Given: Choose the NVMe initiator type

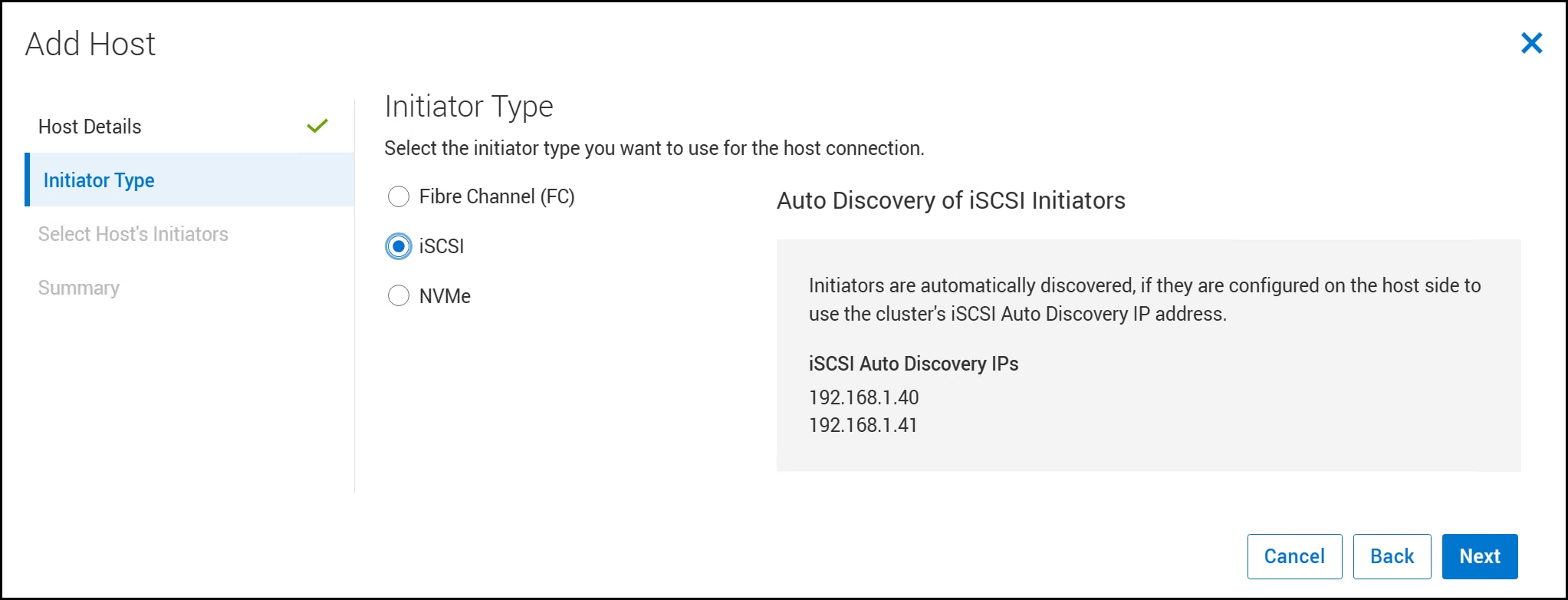Looking at the screenshot, I should coord(399,296).
